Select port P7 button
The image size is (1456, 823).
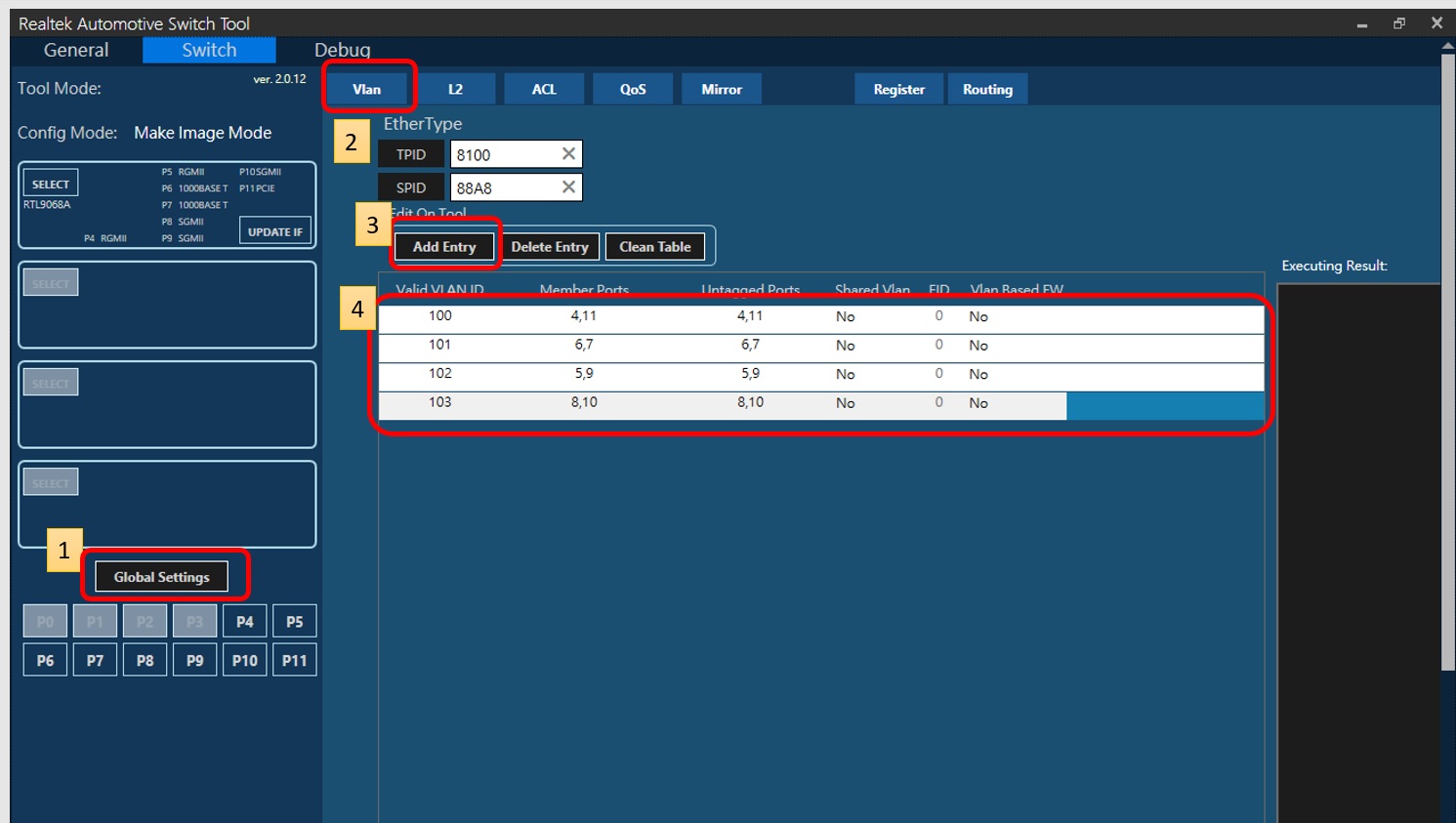click(x=95, y=660)
